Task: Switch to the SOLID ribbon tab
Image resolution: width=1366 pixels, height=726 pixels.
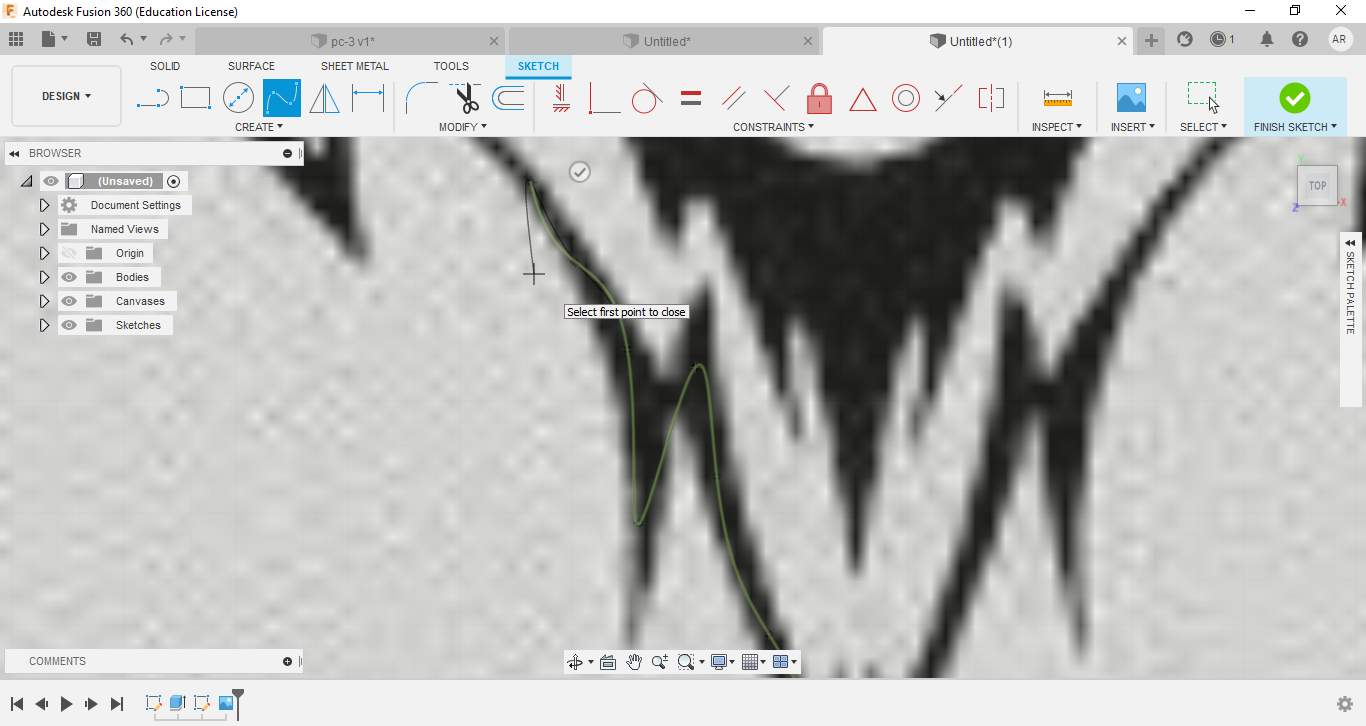Action: click(165, 66)
